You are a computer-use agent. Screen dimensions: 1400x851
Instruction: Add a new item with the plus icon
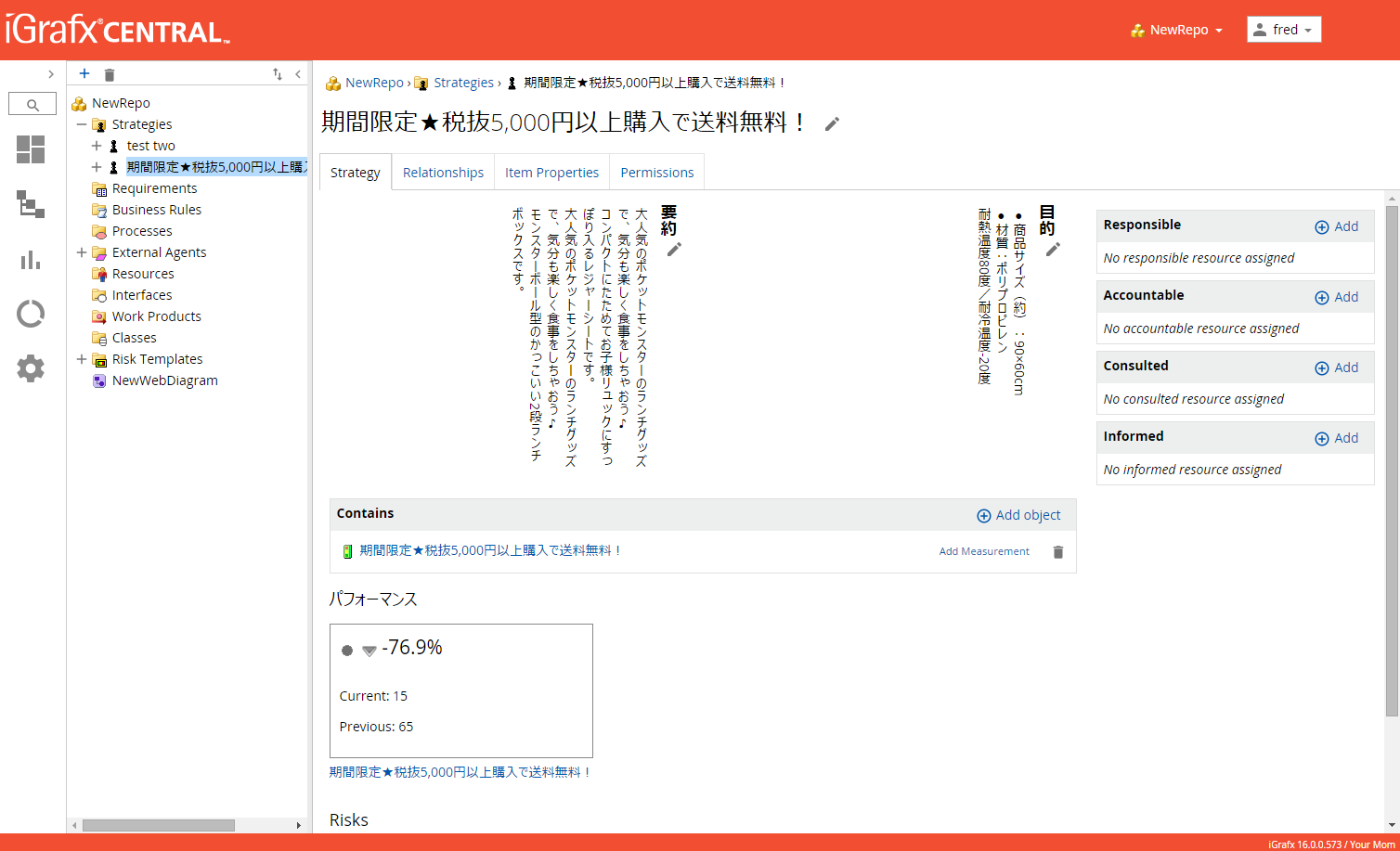point(84,73)
